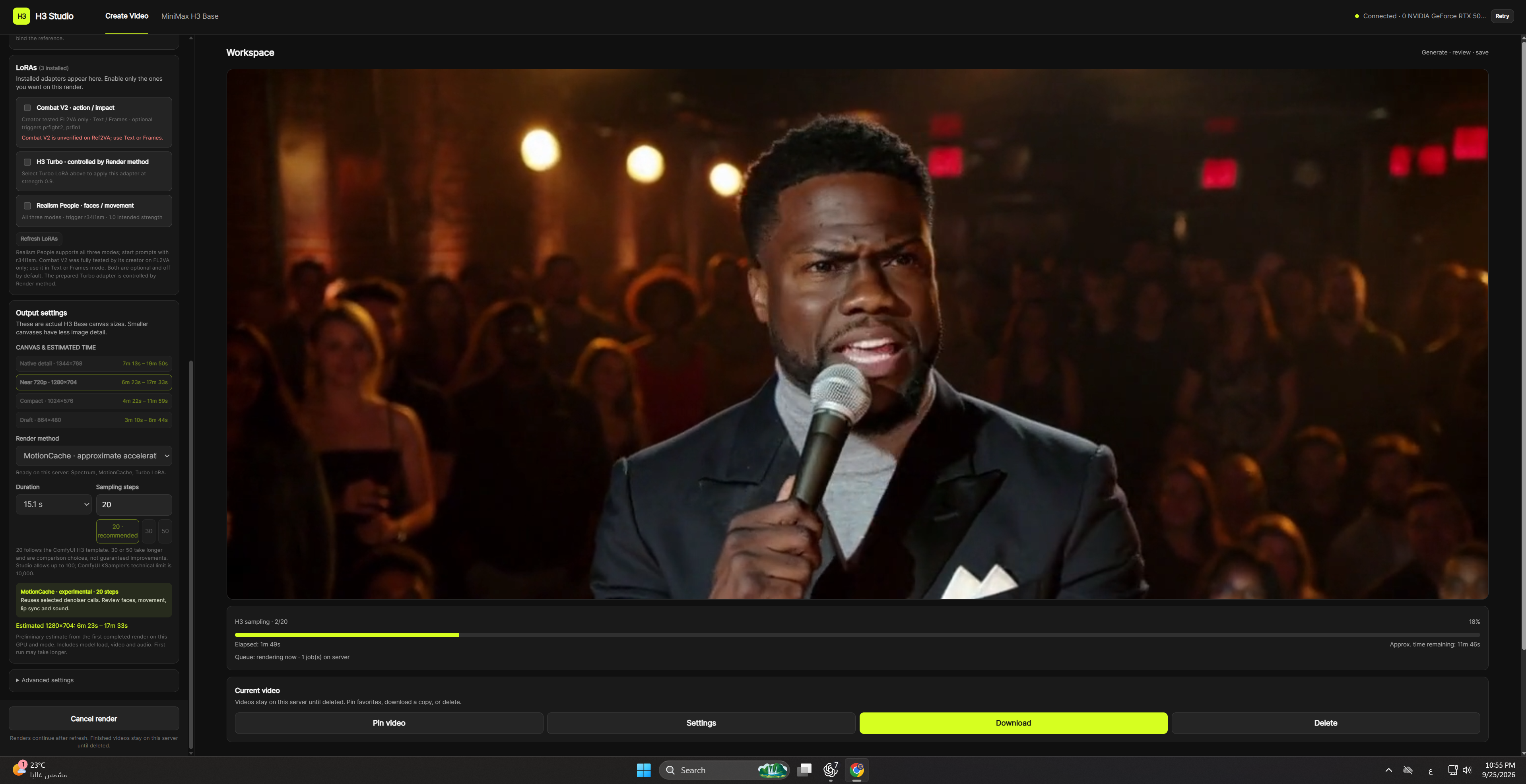The image size is (1526, 784).
Task: Click Refresh LoRAs button
Action: coord(39,239)
